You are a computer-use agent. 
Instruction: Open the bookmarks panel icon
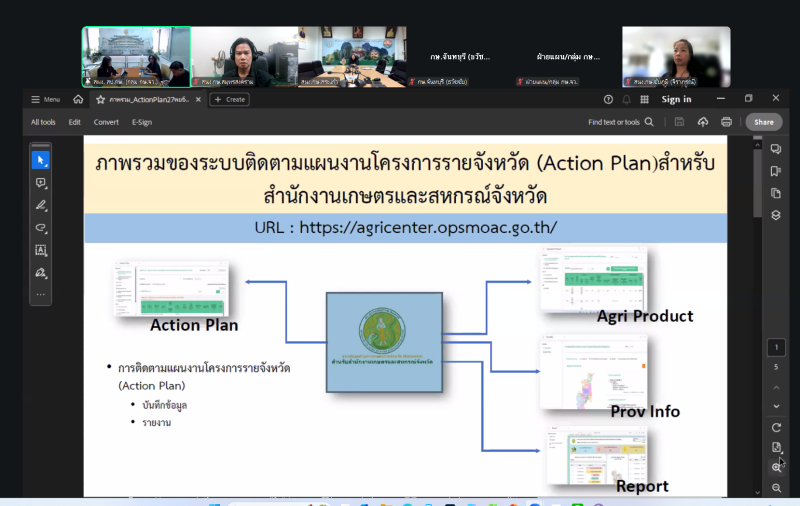(x=776, y=171)
